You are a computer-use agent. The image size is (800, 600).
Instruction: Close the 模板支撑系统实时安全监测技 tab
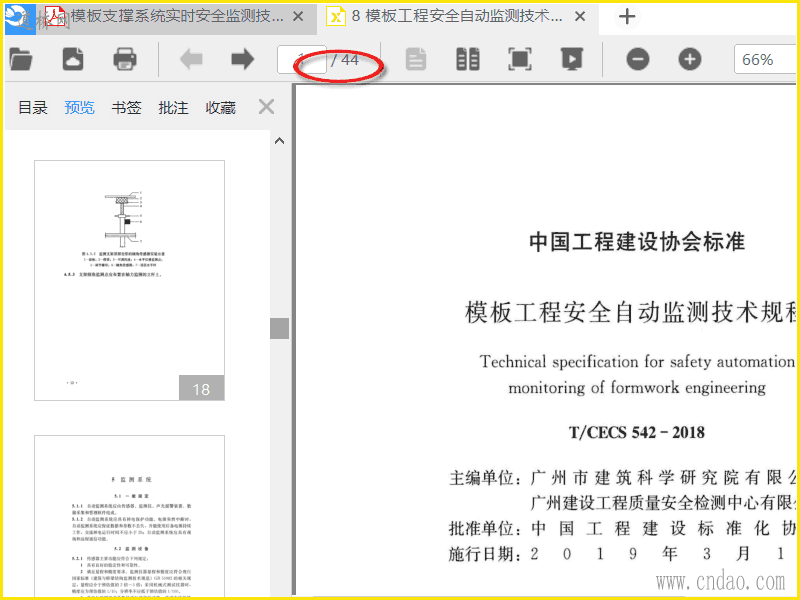(298, 17)
